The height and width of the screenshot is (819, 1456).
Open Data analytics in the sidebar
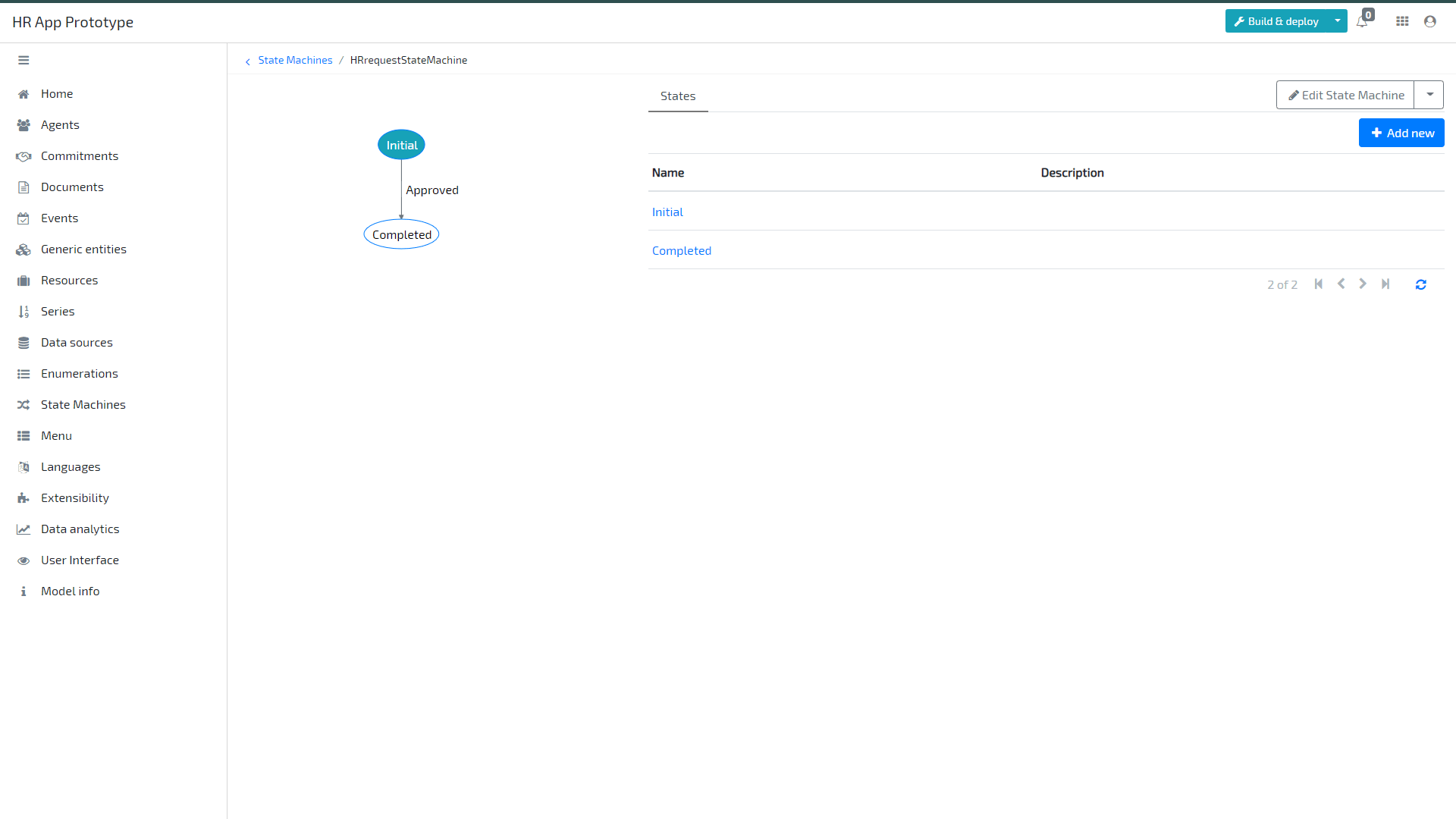pyautogui.click(x=80, y=529)
